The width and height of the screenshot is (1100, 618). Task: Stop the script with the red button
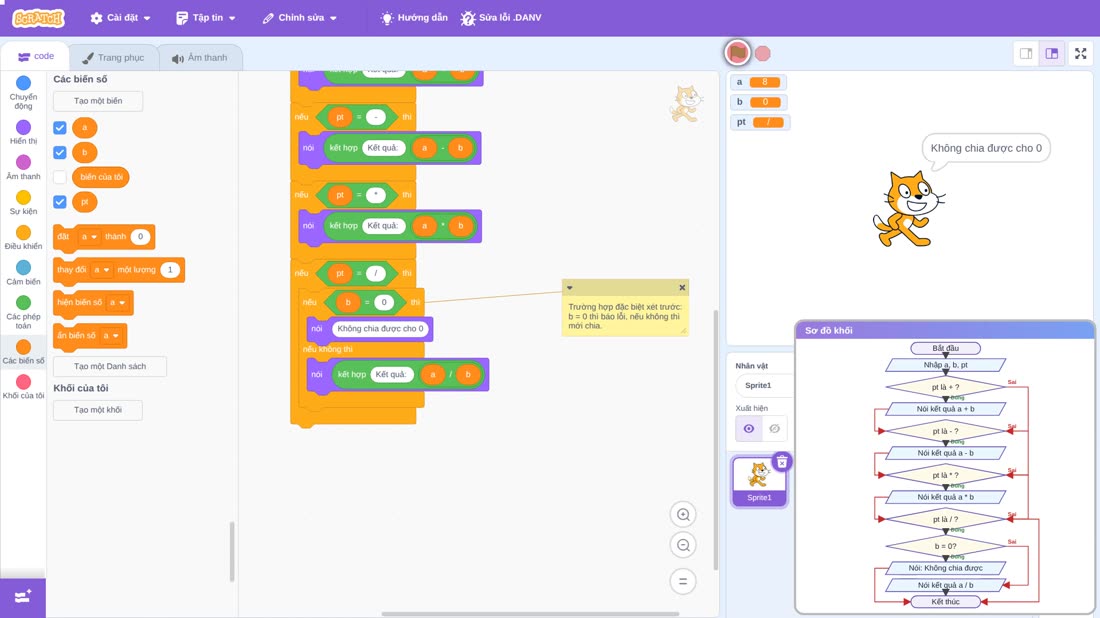point(763,53)
